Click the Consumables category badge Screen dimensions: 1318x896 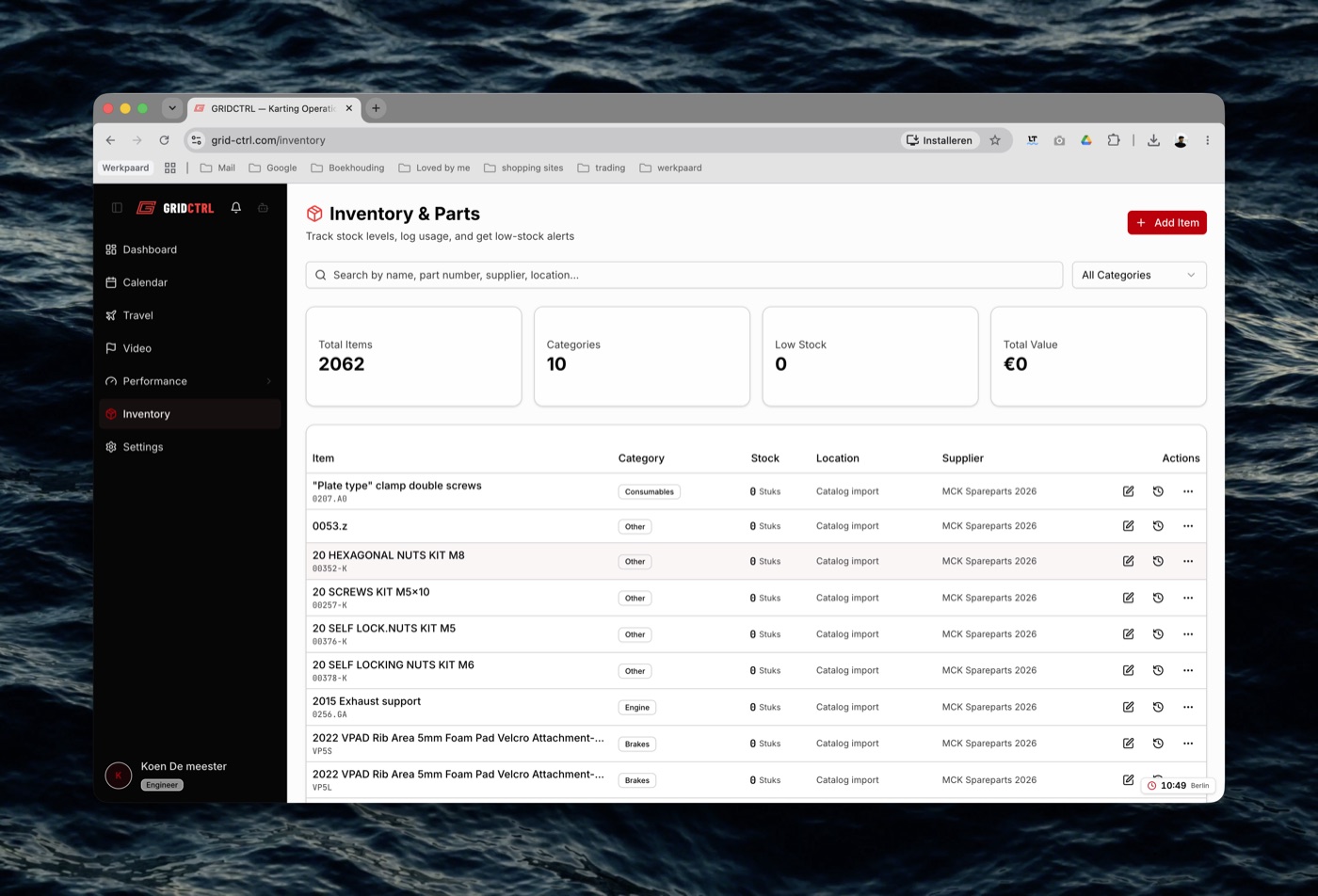[x=650, y=491]
